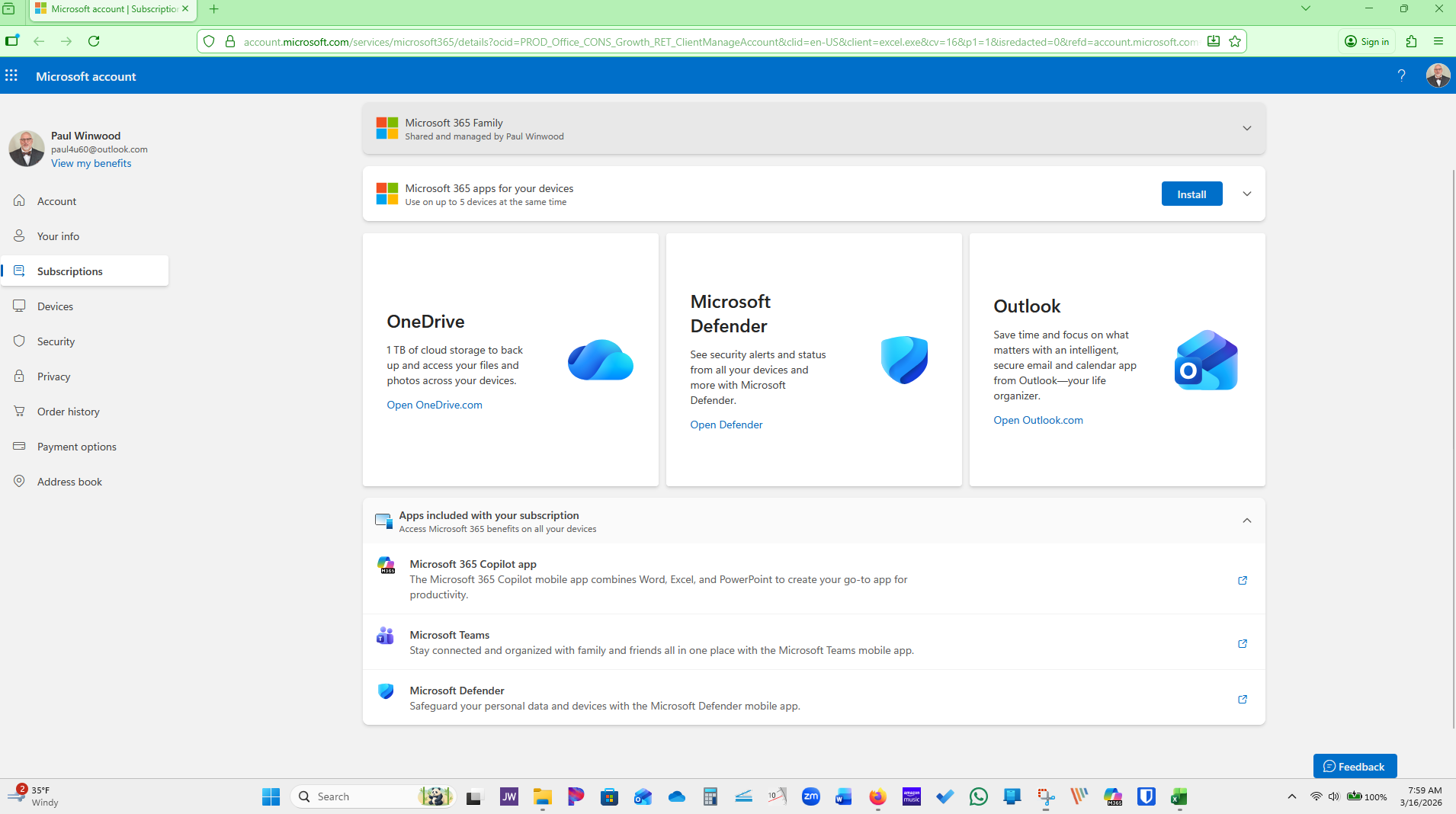
Task: Open the account profile picture menu
Action: 1438,75
